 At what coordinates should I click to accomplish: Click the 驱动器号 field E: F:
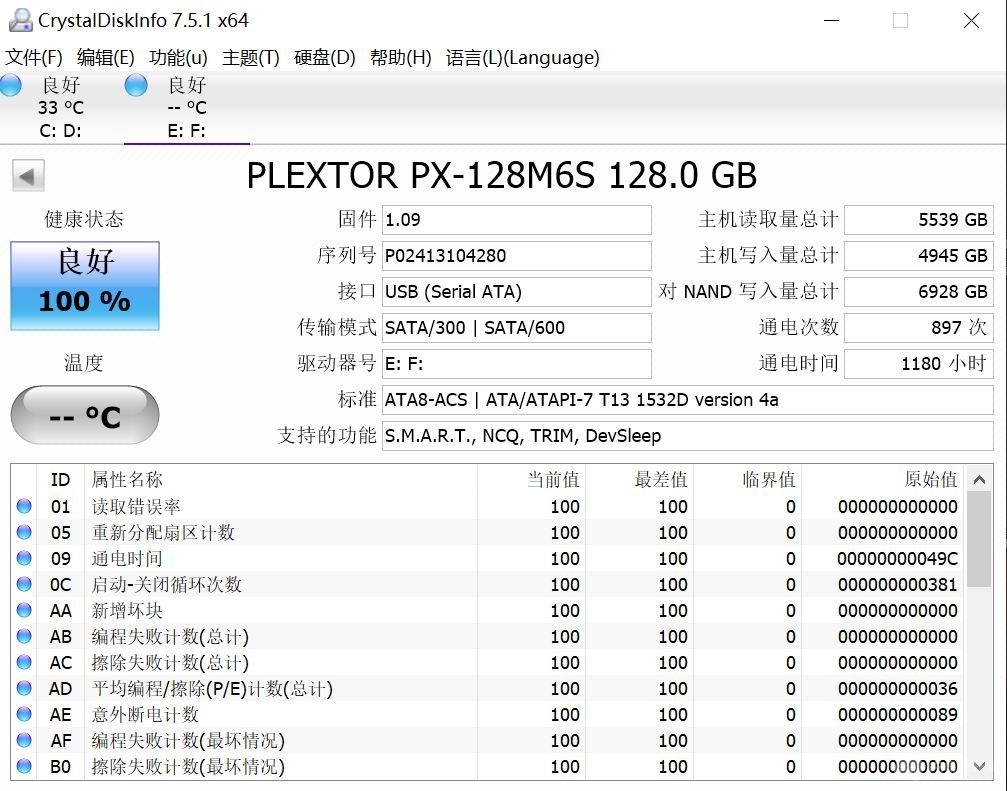[516, 363]
